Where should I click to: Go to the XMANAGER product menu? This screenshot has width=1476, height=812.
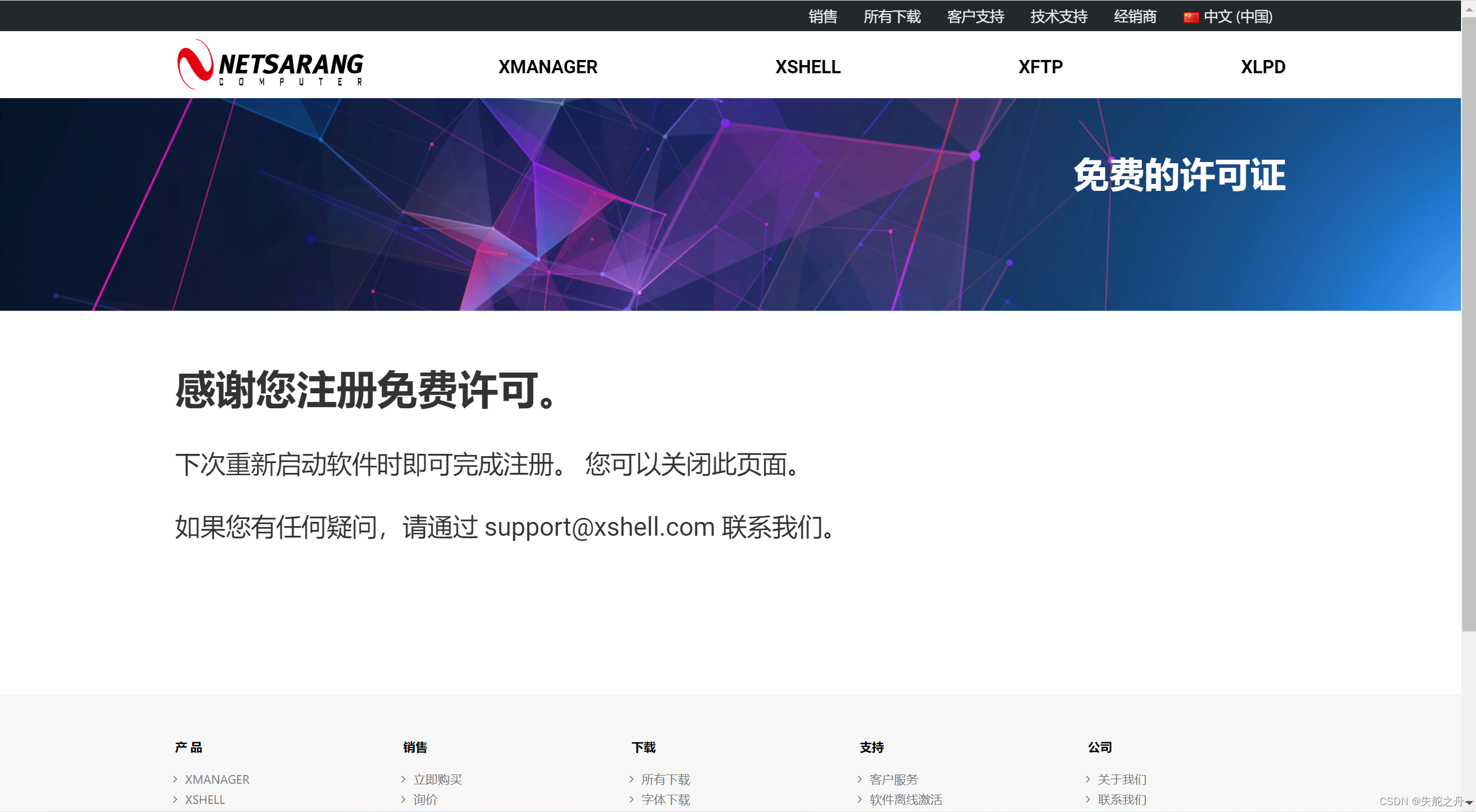point(548,67)
